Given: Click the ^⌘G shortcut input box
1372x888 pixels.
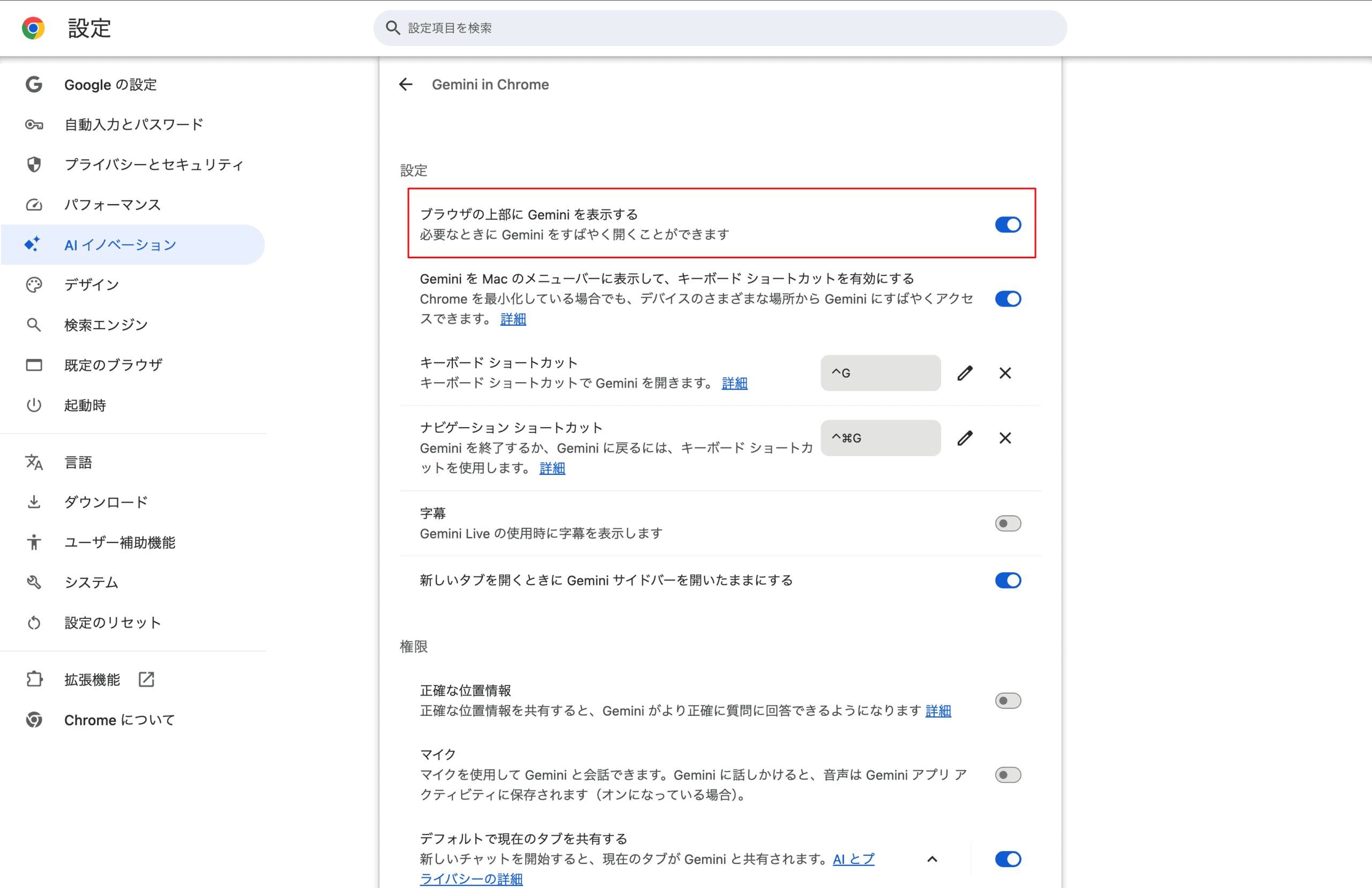Looking at the screenshot, I should [880, 438].
